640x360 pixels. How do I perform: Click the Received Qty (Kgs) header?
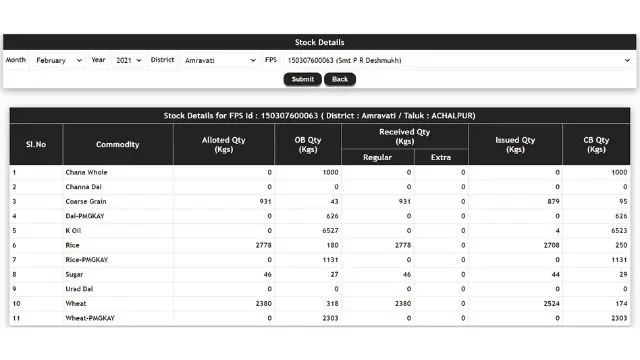[x=404, y=136]
